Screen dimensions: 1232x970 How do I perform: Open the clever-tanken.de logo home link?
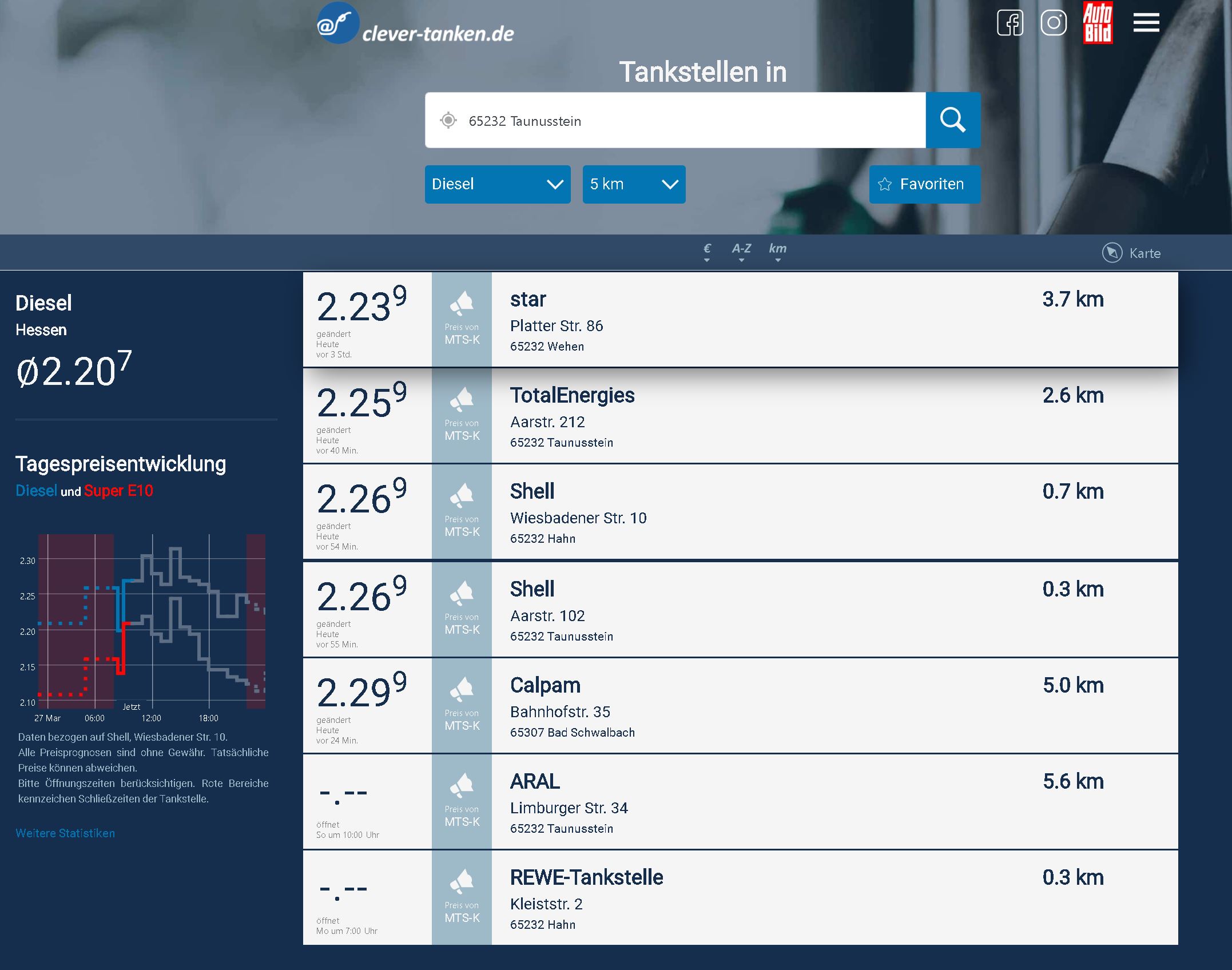pos(416,24)
